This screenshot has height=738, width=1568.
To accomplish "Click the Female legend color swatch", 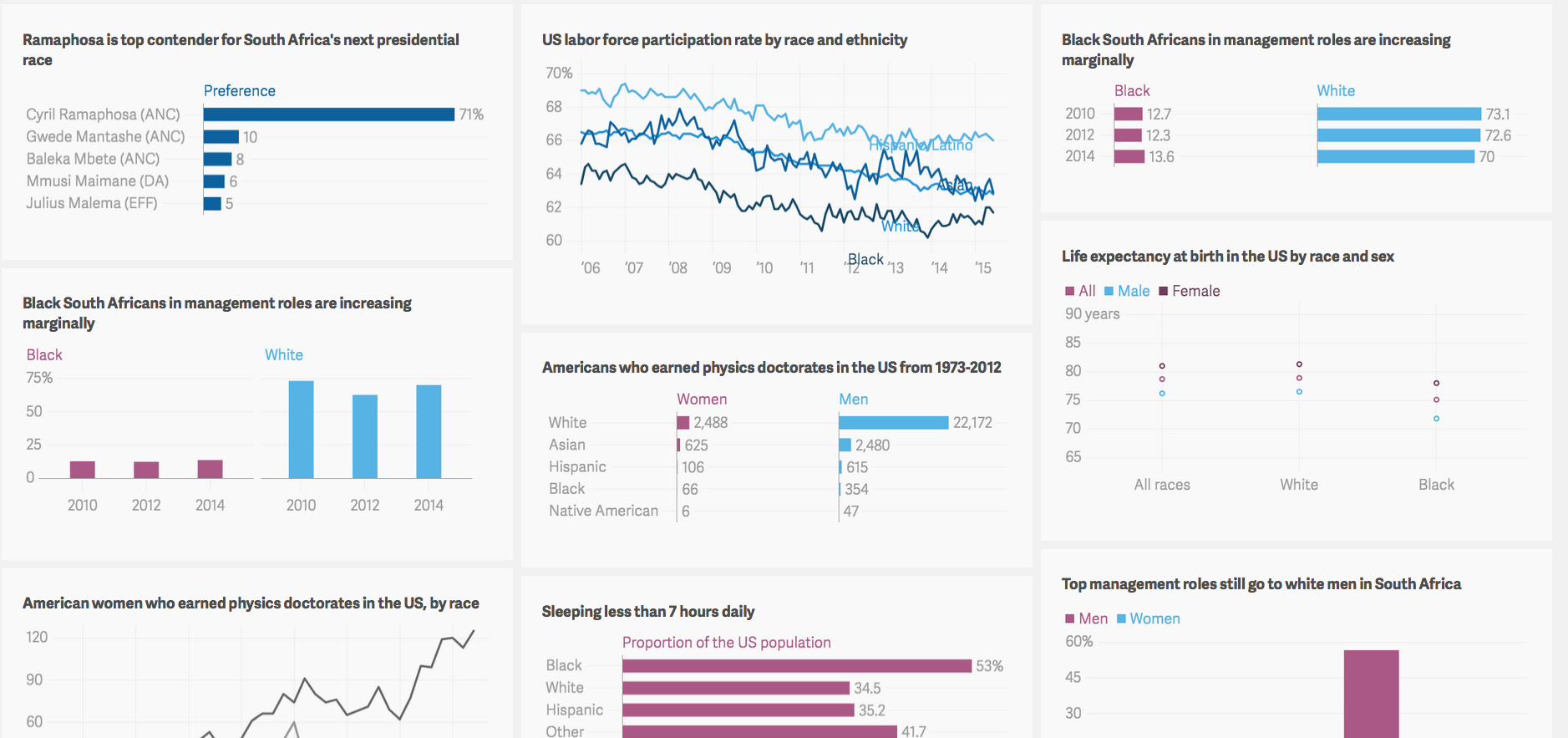I will pos(1163,291).
